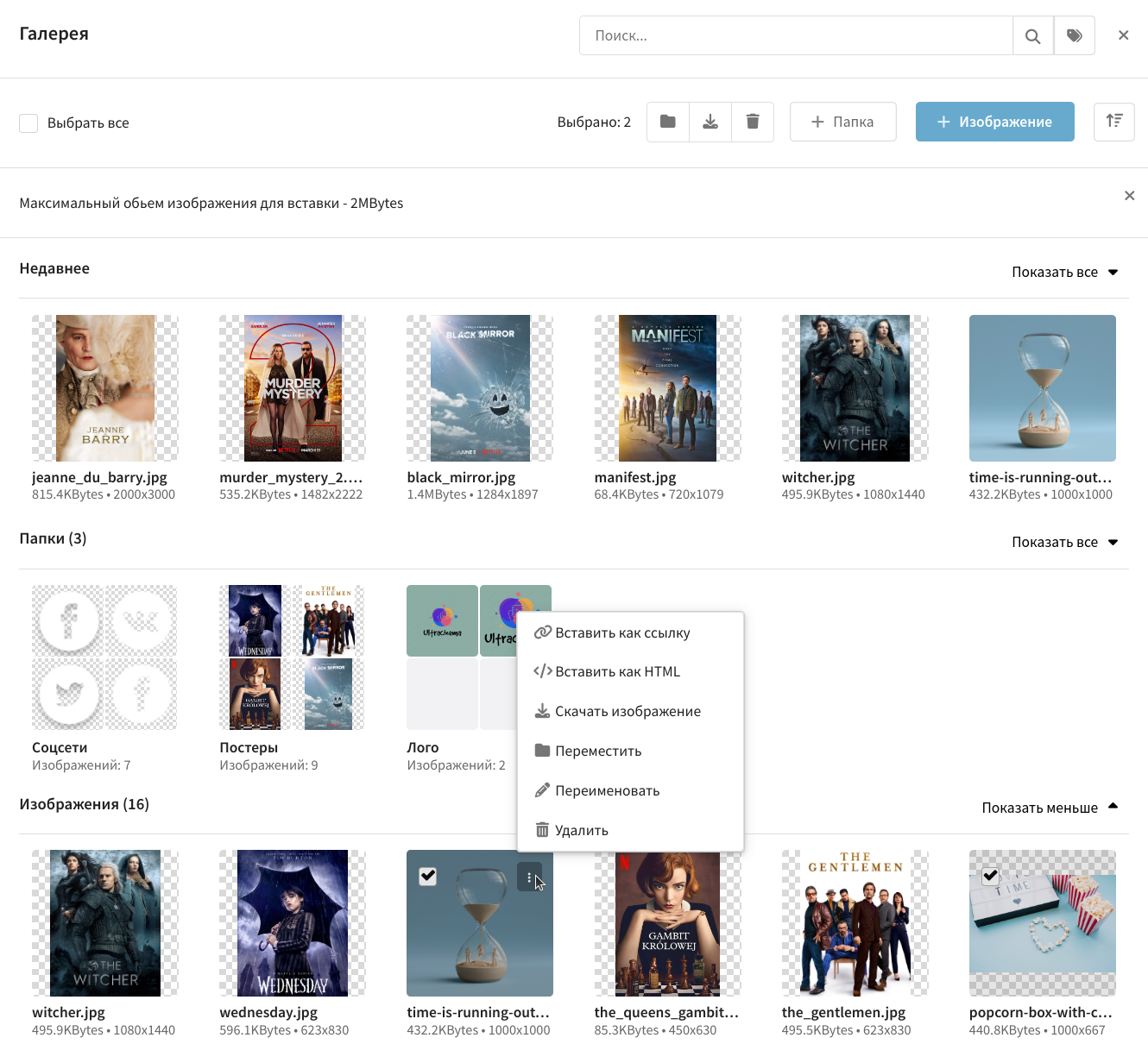Viewport: 1148px width, 1044px height.
Task: Select Переместить from context menu
Action: pyautogui.click(x=630, y=751)
